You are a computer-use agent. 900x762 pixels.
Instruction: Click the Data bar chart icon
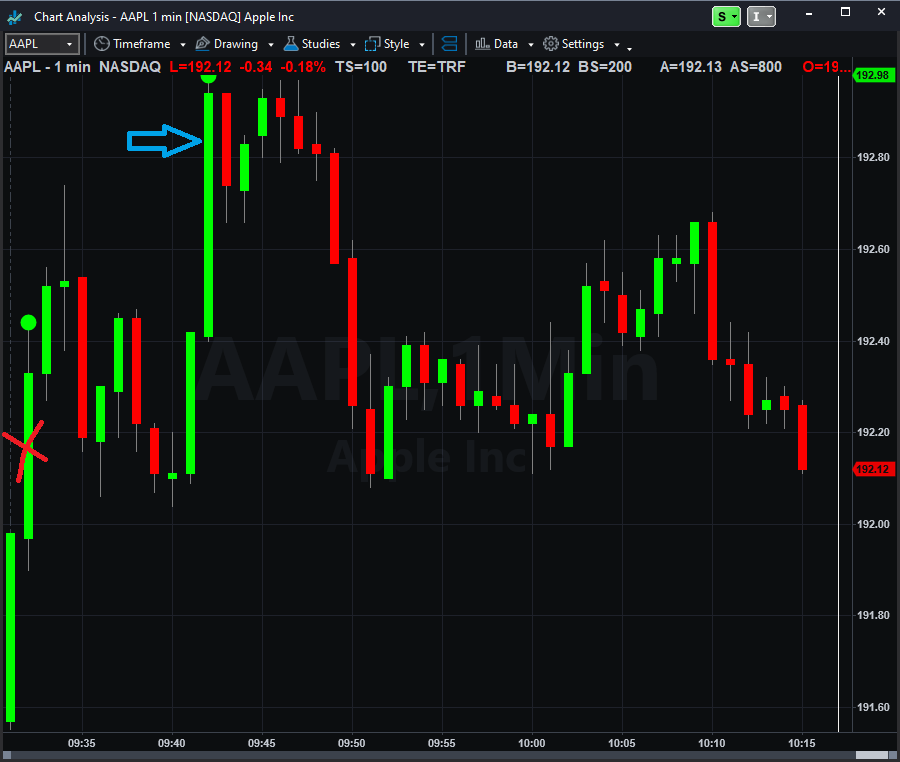(483, 44)
